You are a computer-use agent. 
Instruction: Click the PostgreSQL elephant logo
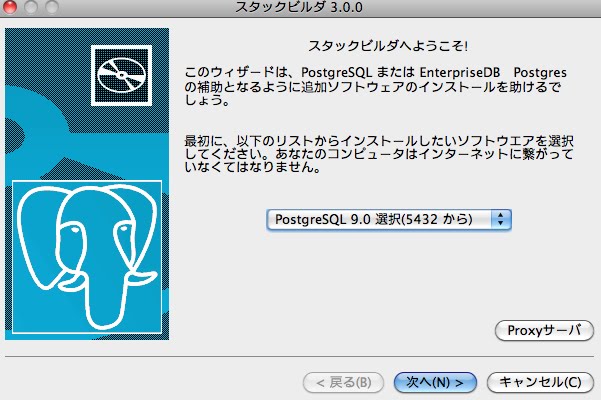point(87,257)
